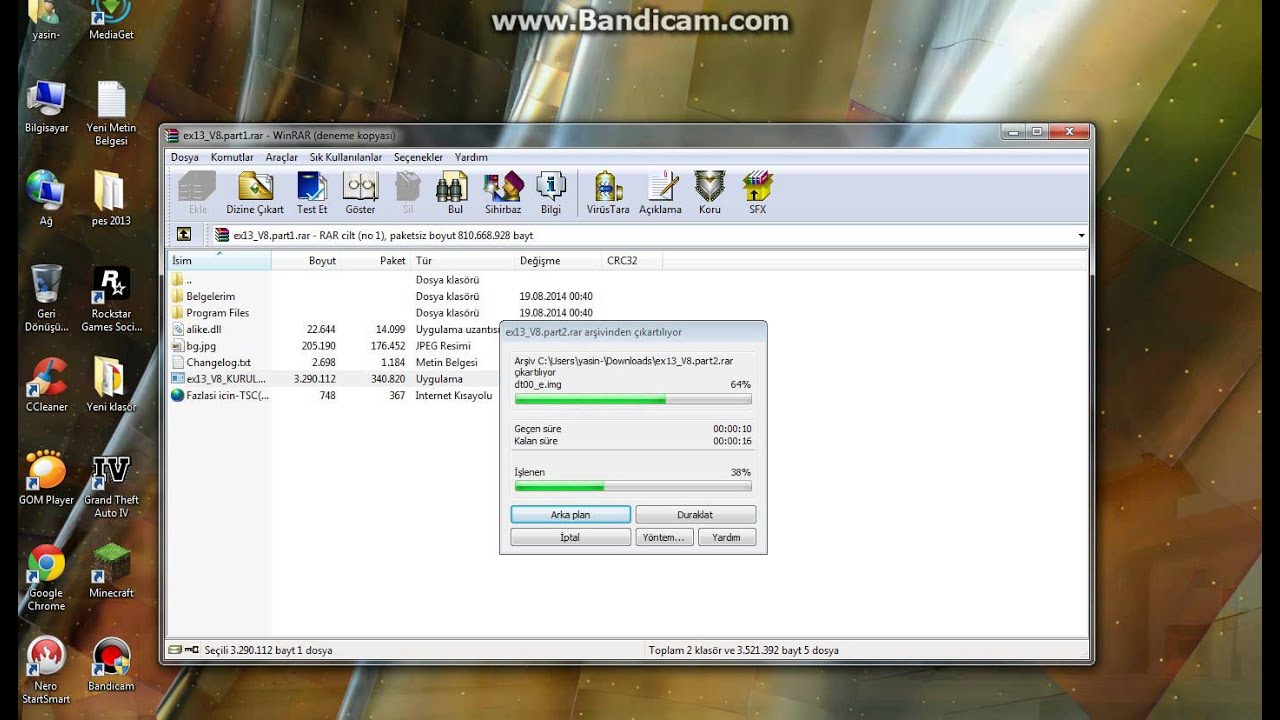
Task: Sort by CRC32 column header
Action: tap(631, 260)
